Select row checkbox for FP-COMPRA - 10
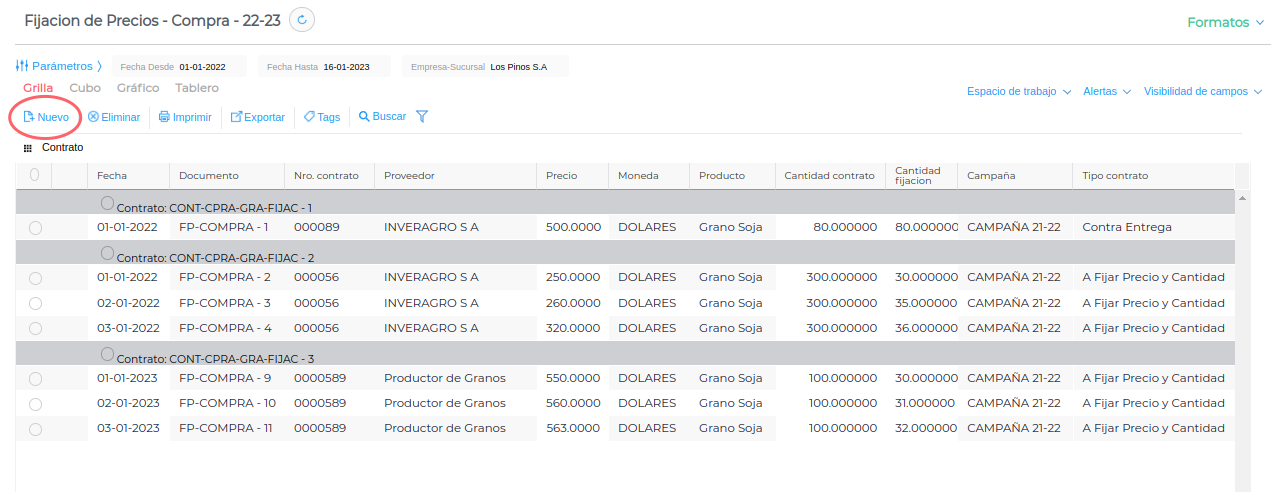This screenshot has height=492, width=1281. point(36,404)
